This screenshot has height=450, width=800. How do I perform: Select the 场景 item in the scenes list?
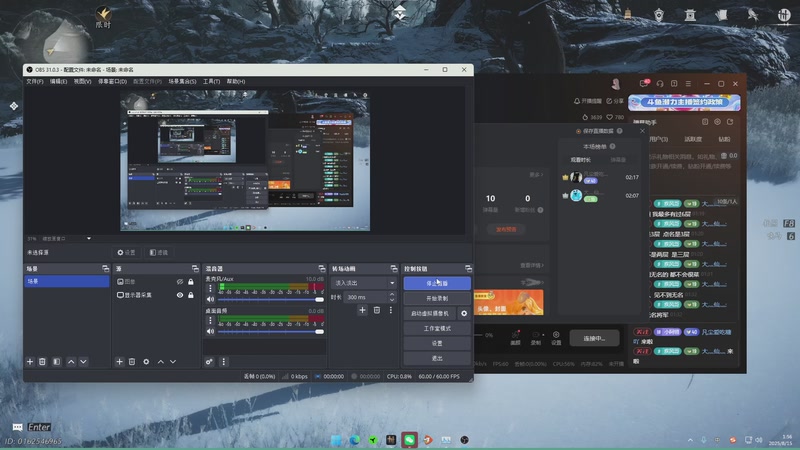pyautogui.click(x=67, y=281)
